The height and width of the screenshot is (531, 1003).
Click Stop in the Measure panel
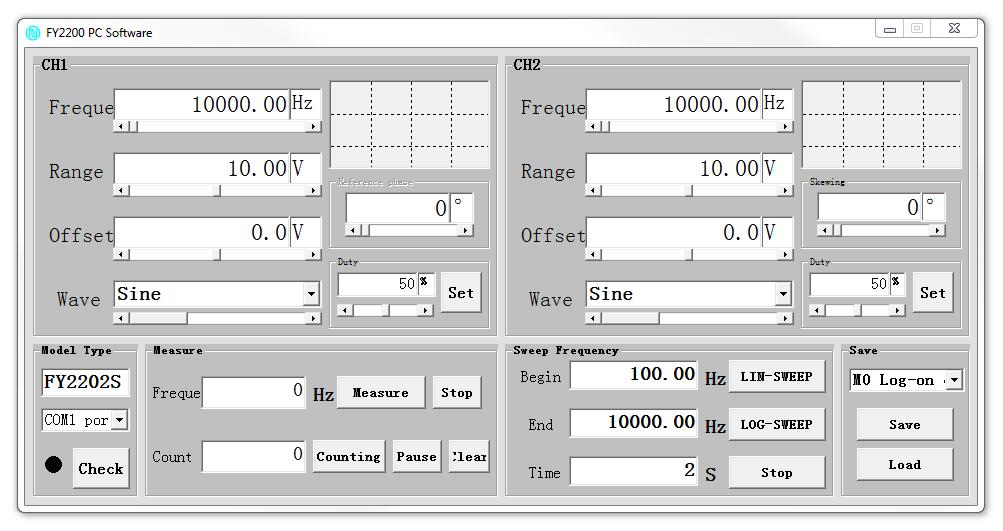click(457, 393)
